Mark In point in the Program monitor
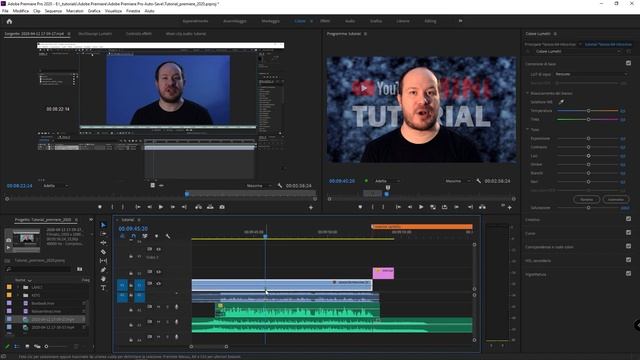Screen dimensions: 640x360 372,207
